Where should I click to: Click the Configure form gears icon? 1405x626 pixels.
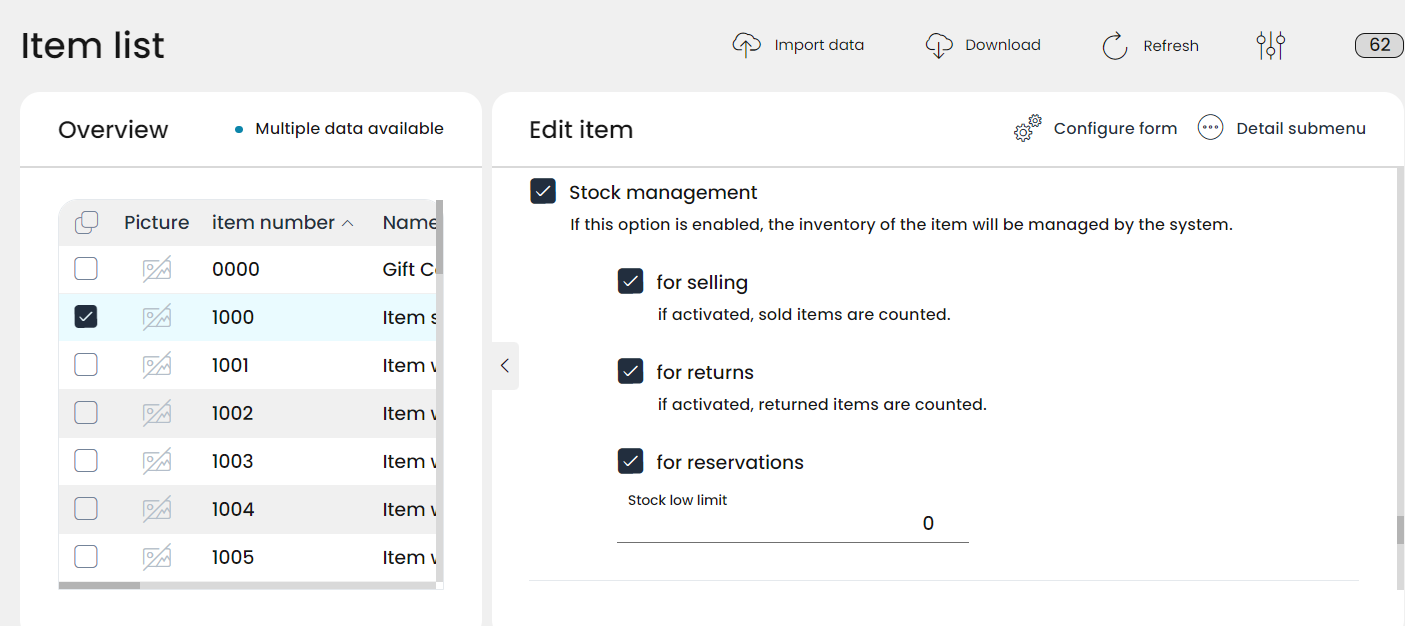(1027, 128)
